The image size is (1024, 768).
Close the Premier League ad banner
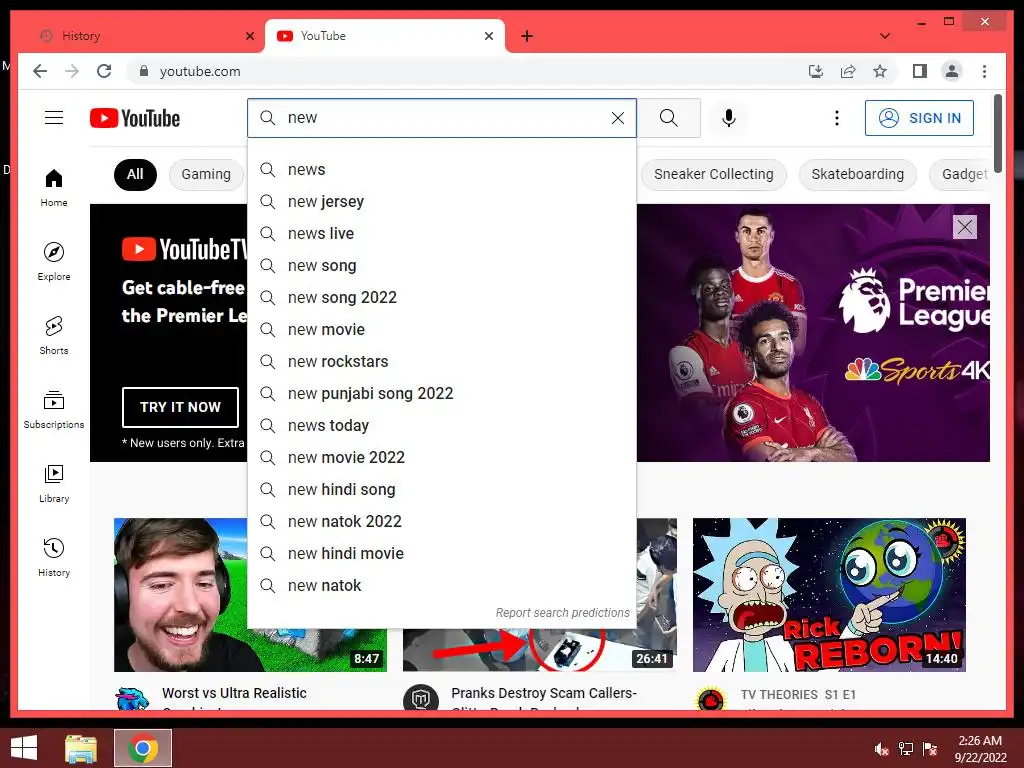point(965,227)
